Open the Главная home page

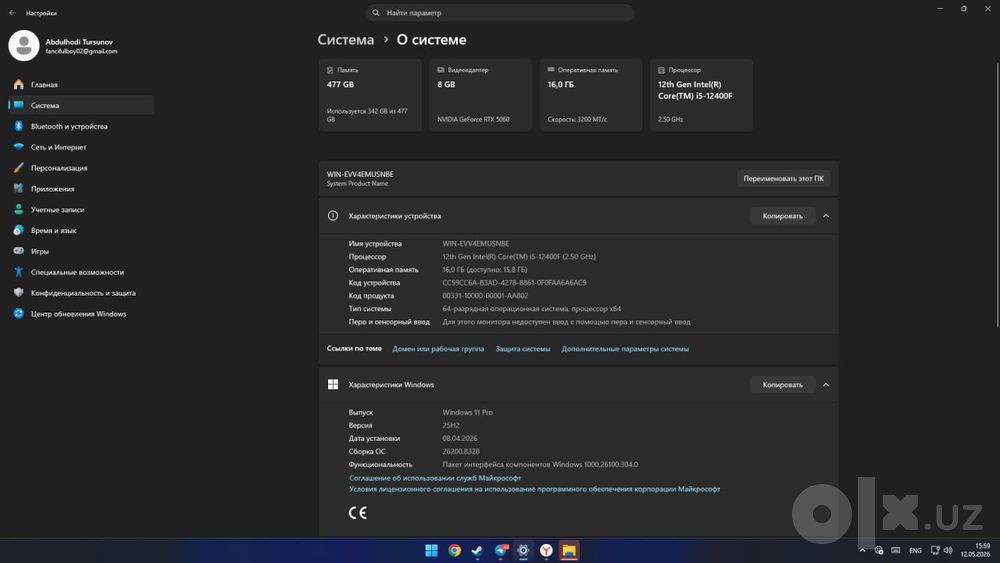click(80, 84)
